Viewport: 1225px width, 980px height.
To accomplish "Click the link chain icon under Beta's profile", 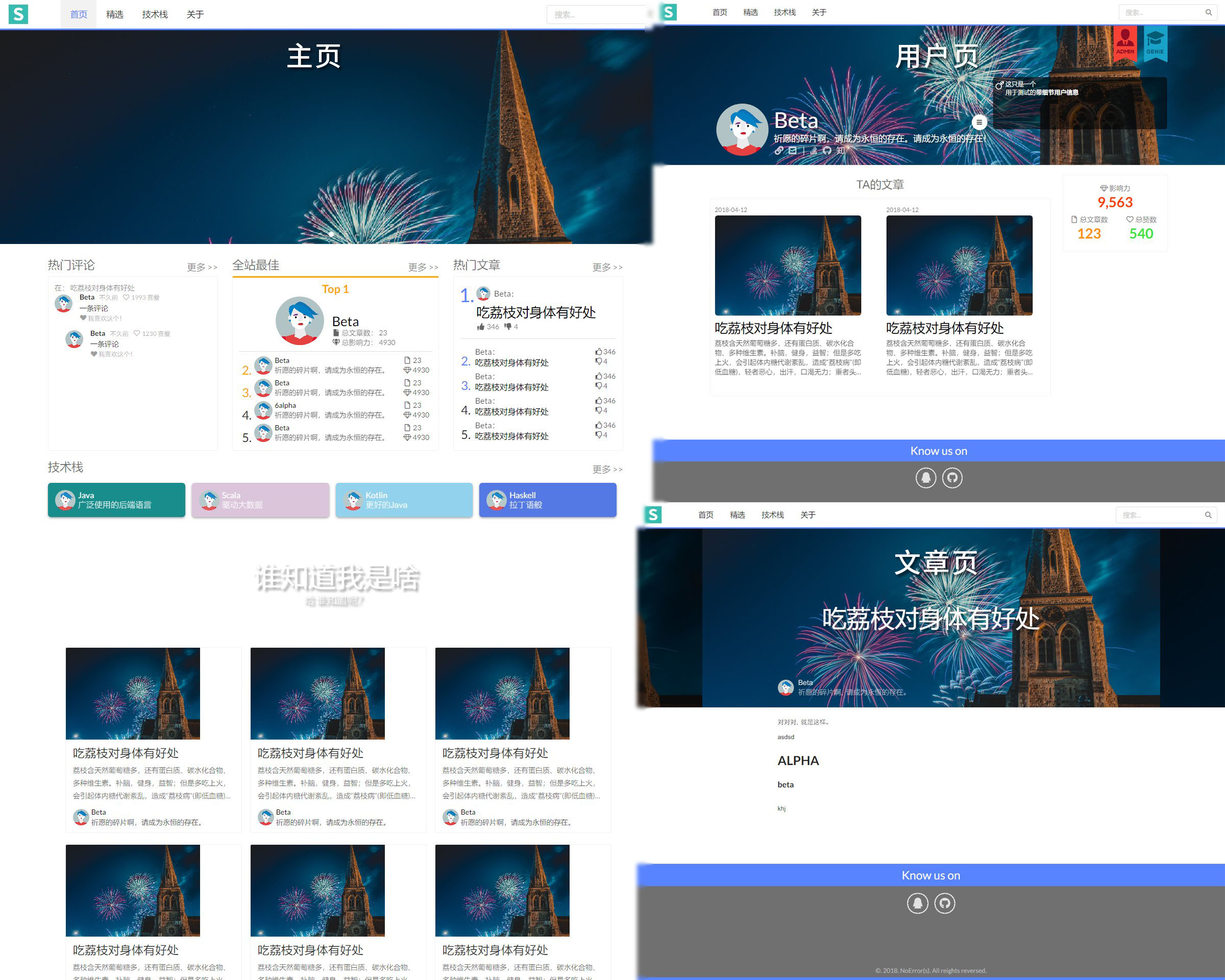I will [x=779, y=151].
